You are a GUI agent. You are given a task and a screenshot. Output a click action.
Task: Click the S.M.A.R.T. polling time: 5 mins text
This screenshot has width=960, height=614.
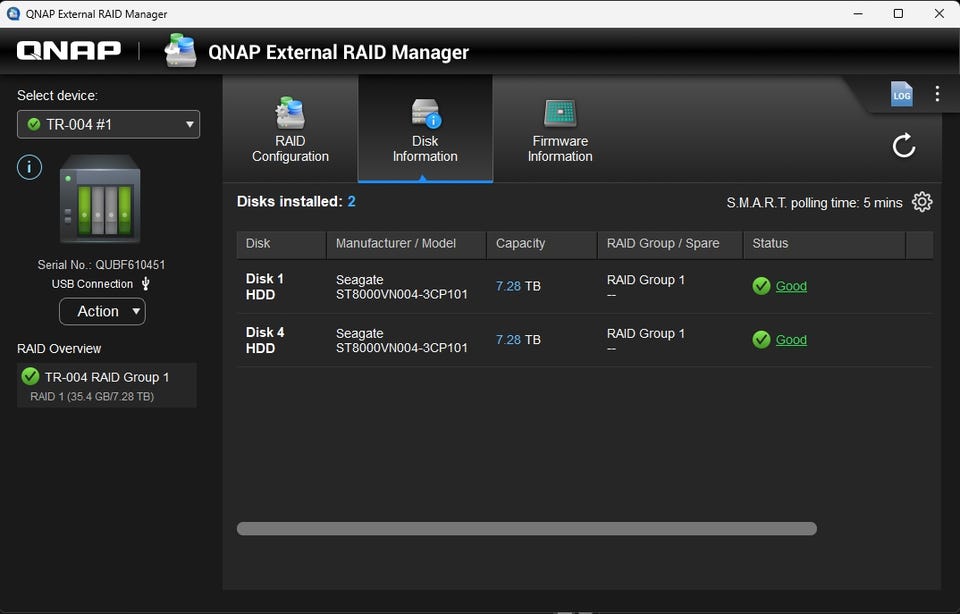(x=814, y=203)
